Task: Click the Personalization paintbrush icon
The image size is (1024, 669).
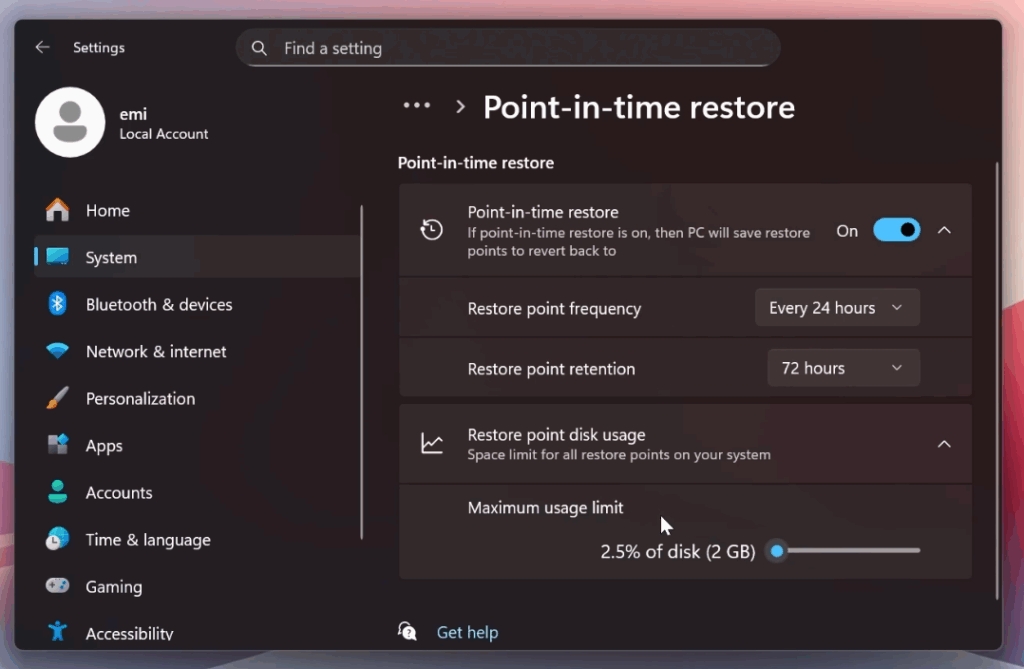Action: point(58,398)
